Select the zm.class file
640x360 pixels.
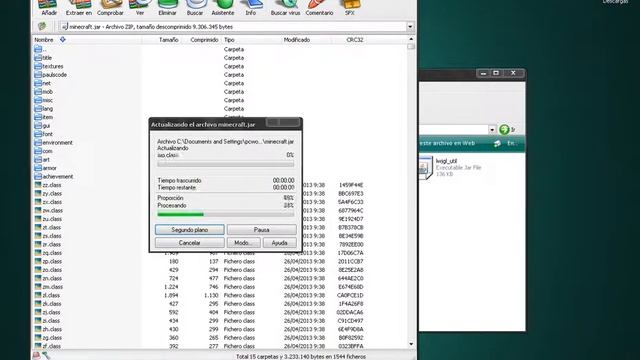click(49, 287)
